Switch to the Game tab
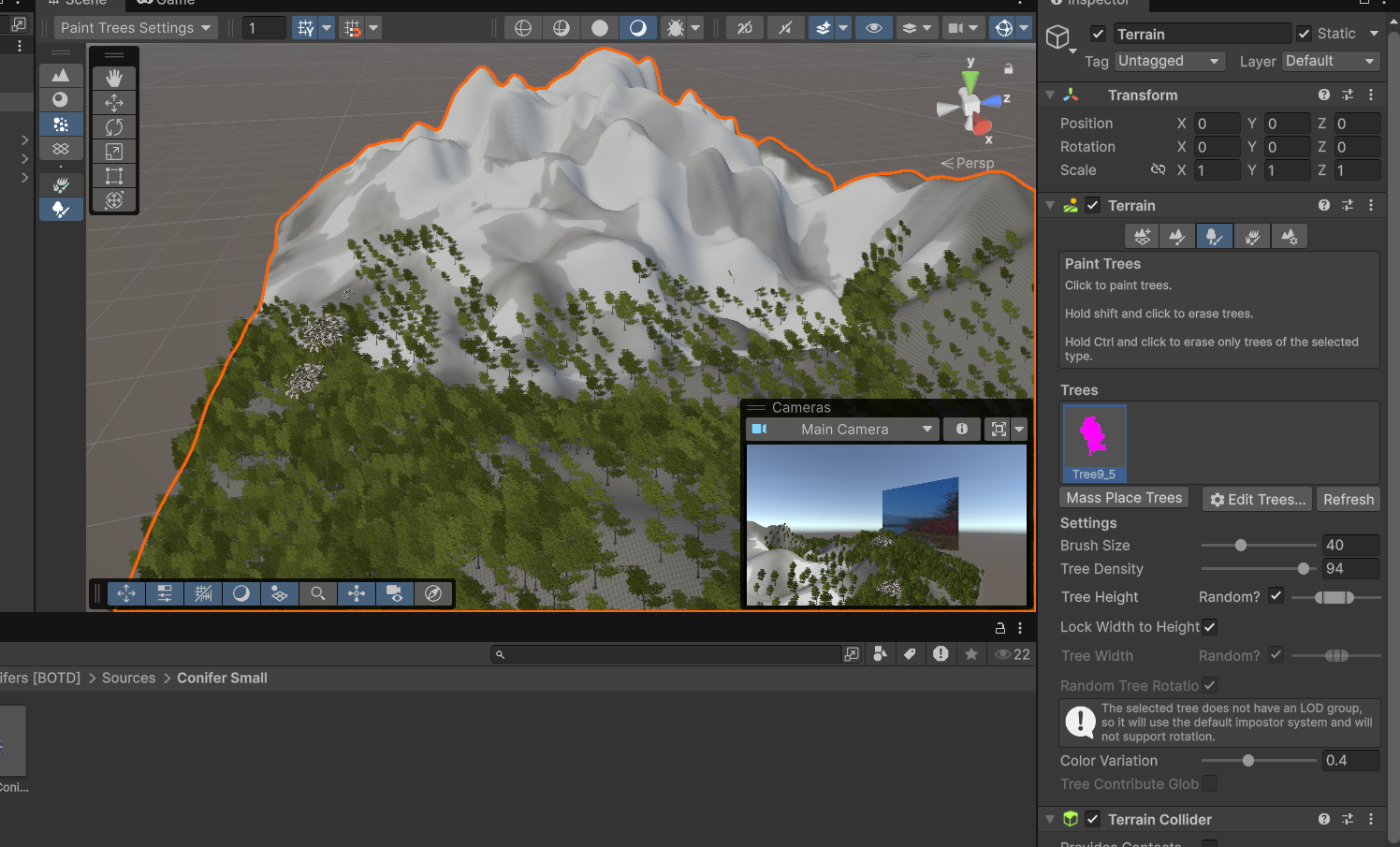Screen dimensions: 1400x847 pyautogui.click(x=167, y=3)
